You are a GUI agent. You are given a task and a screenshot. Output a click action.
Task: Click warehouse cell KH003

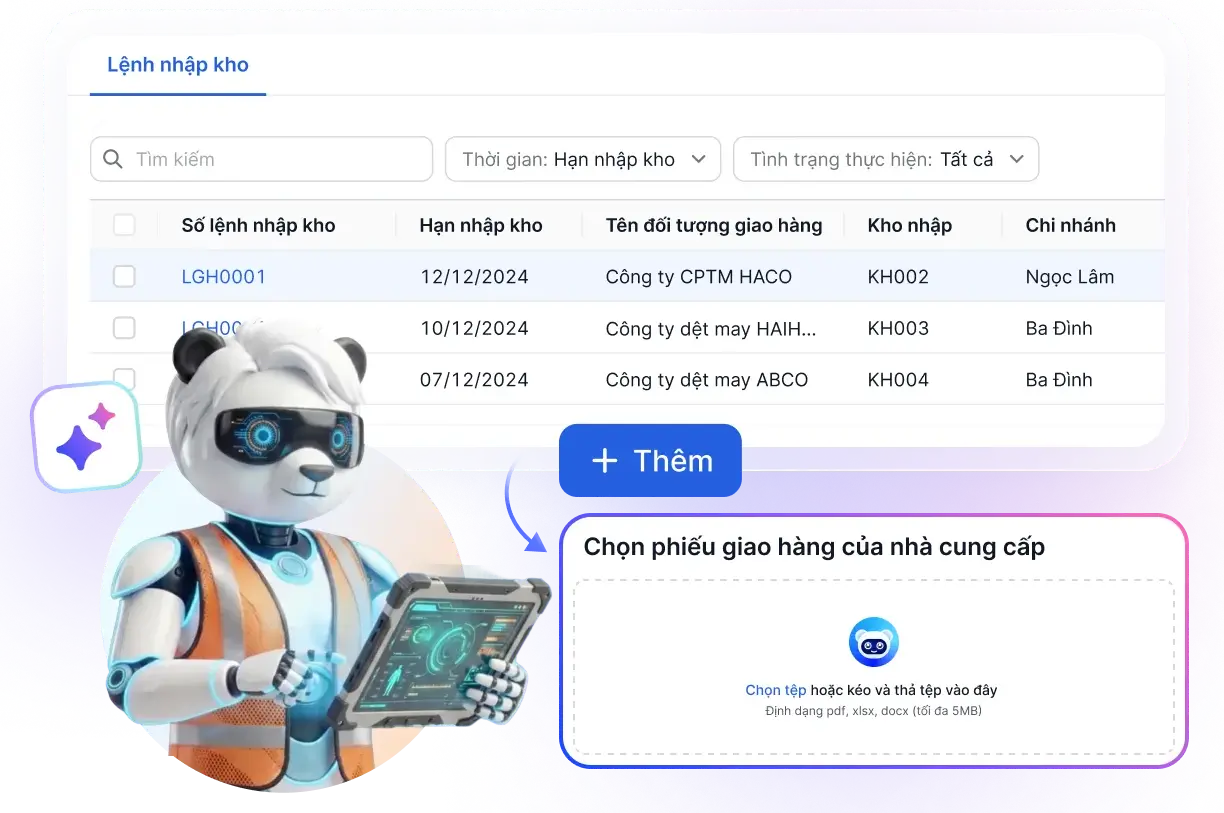(898, 328)
